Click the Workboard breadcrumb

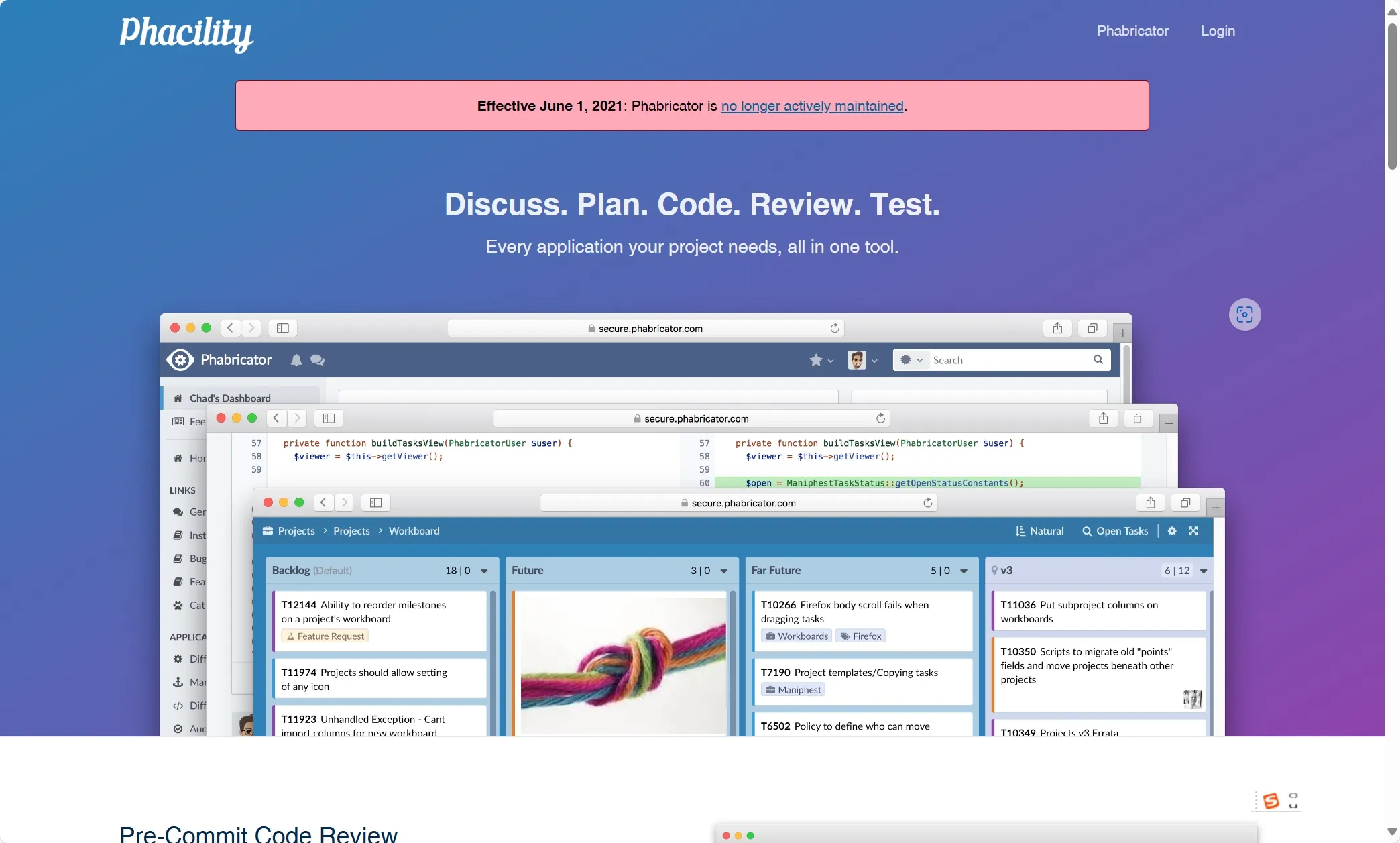point(414,530)
